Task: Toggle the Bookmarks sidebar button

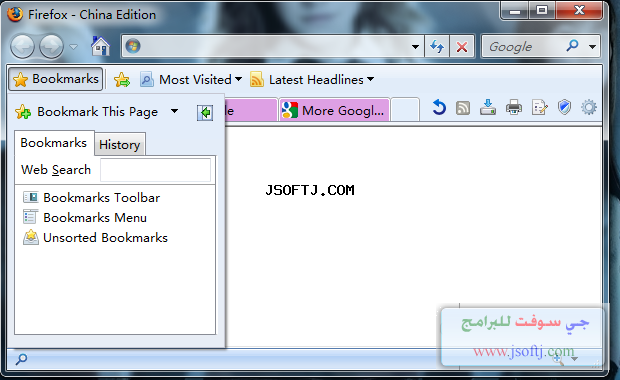Action: coord(56,79)
